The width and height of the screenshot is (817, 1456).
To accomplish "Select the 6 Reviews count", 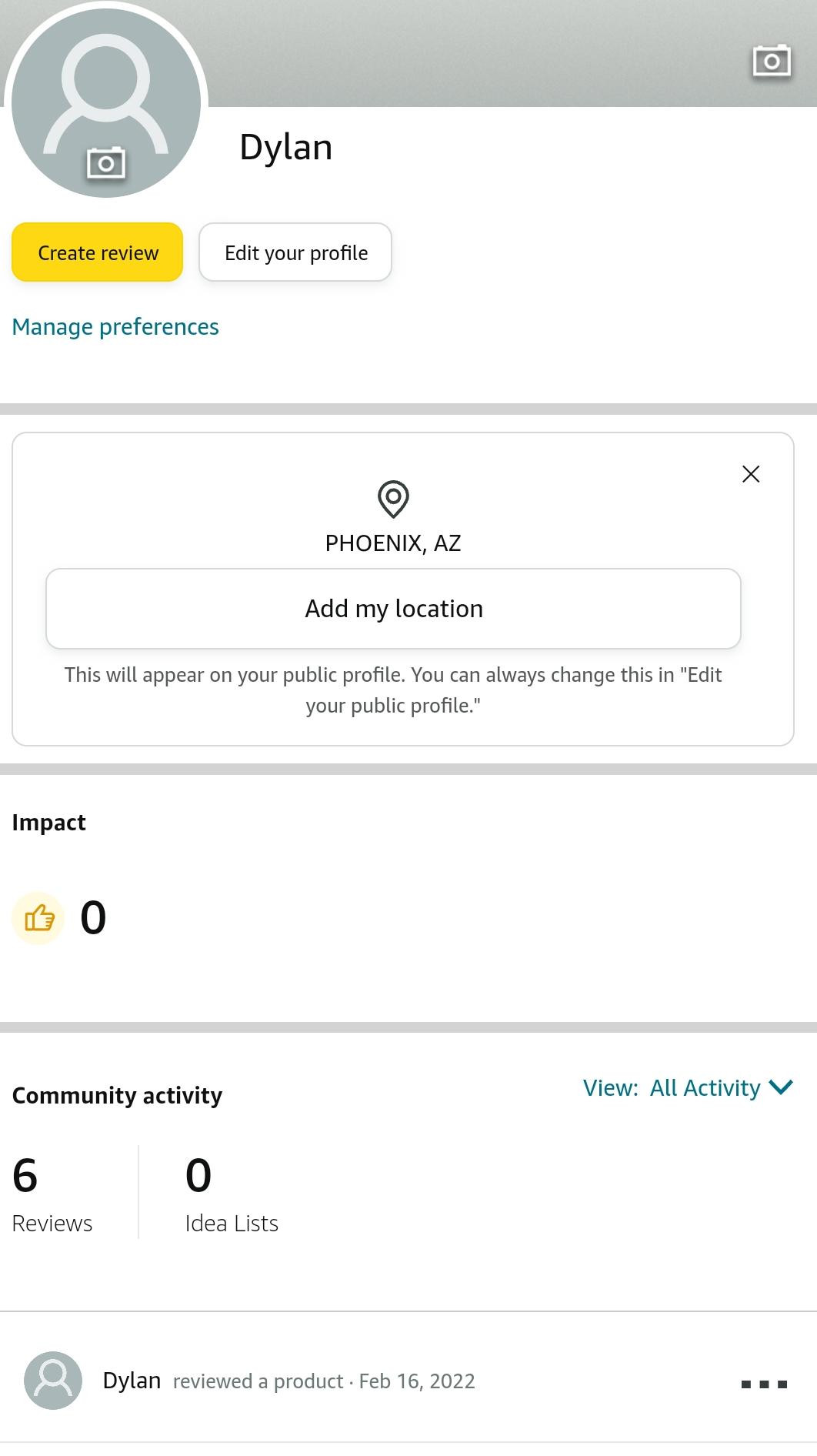I will [52, 1193].
